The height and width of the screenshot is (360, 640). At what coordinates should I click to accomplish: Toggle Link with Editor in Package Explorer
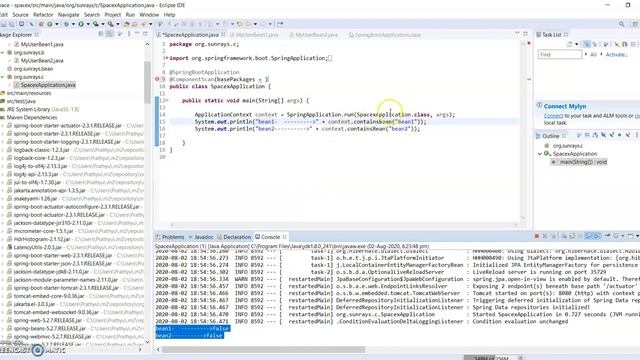click(x=109, y=34)
